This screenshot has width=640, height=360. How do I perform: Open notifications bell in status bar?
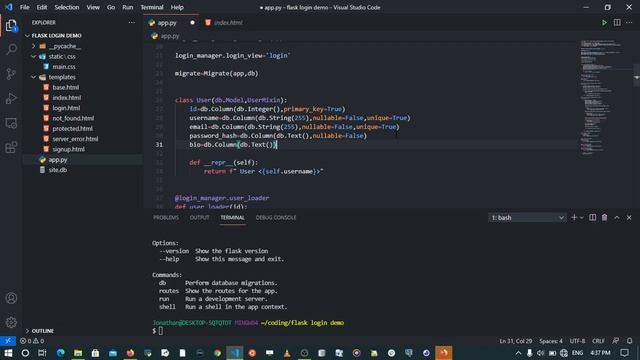click(629, 341)
